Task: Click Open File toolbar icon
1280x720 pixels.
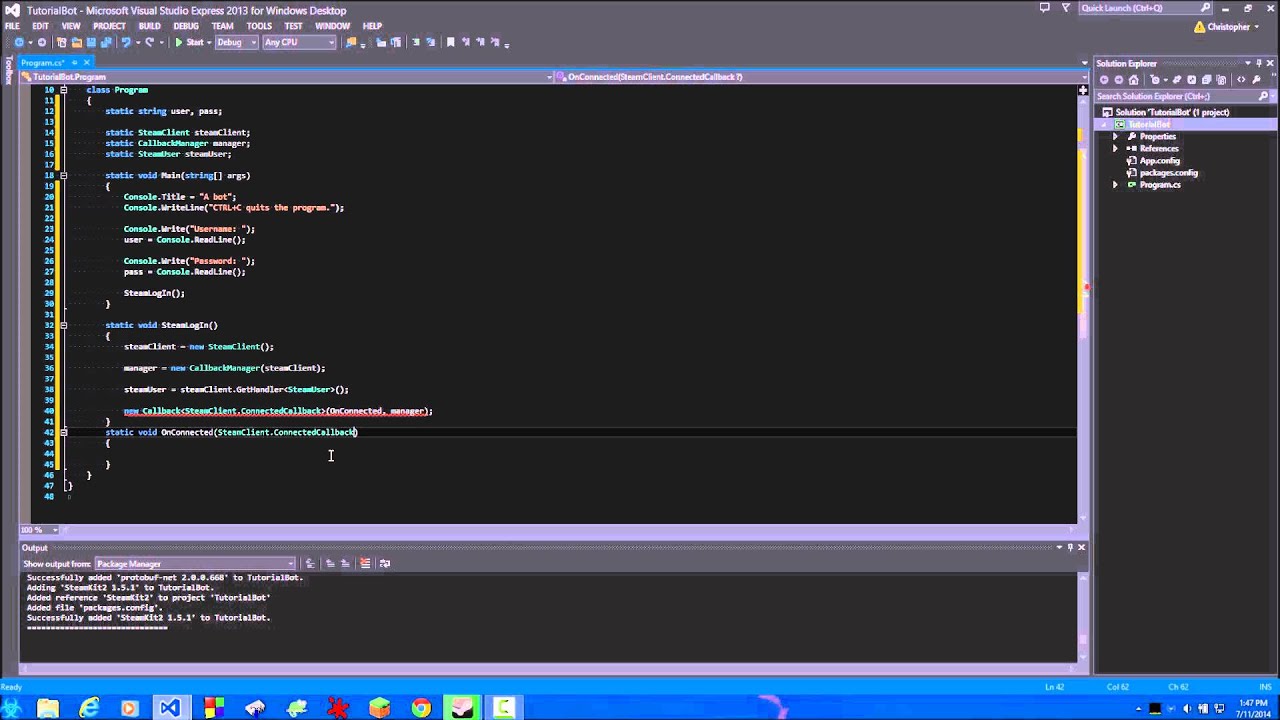Action: pyautogui.click(x=76, y=42)
